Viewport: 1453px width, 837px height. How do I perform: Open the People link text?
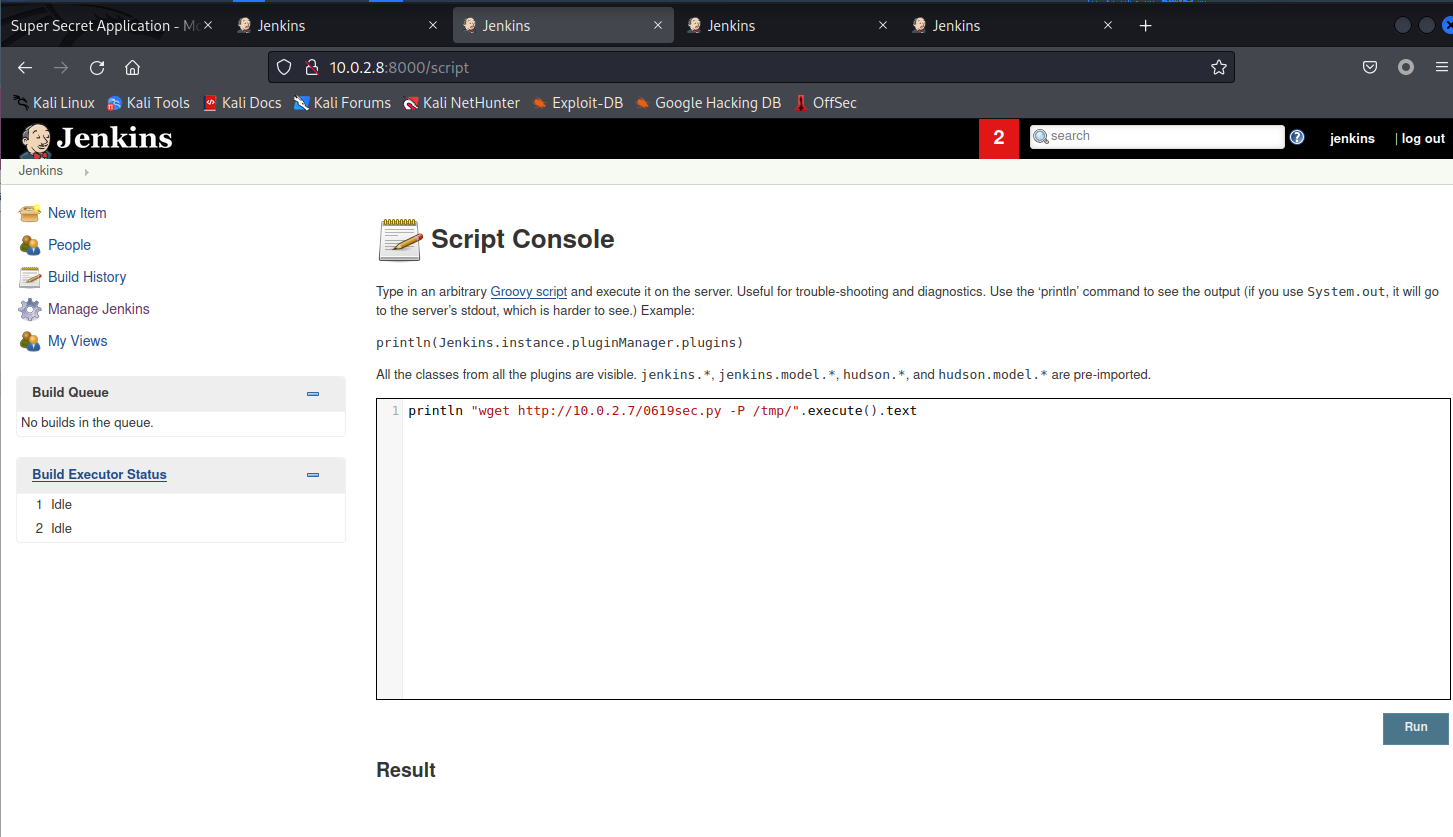69,245
